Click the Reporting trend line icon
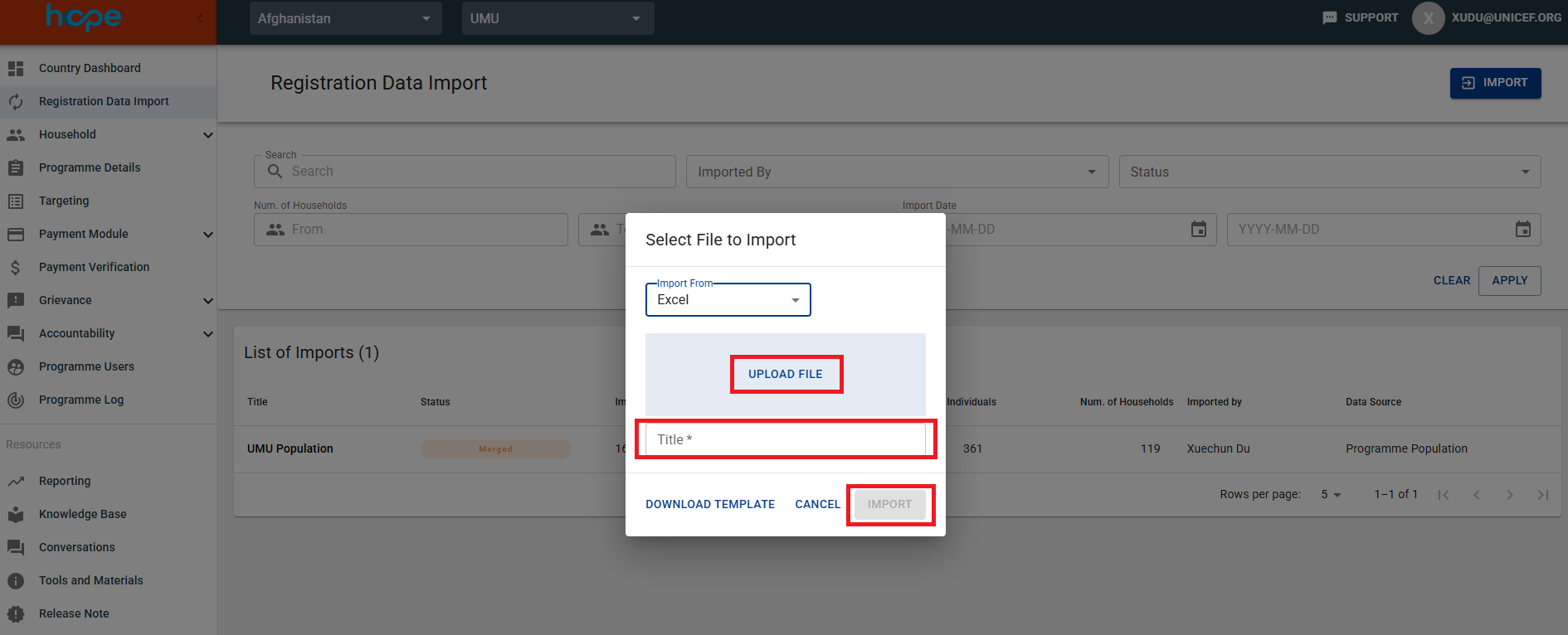The image size is (1568, 635). pos(16,481)
